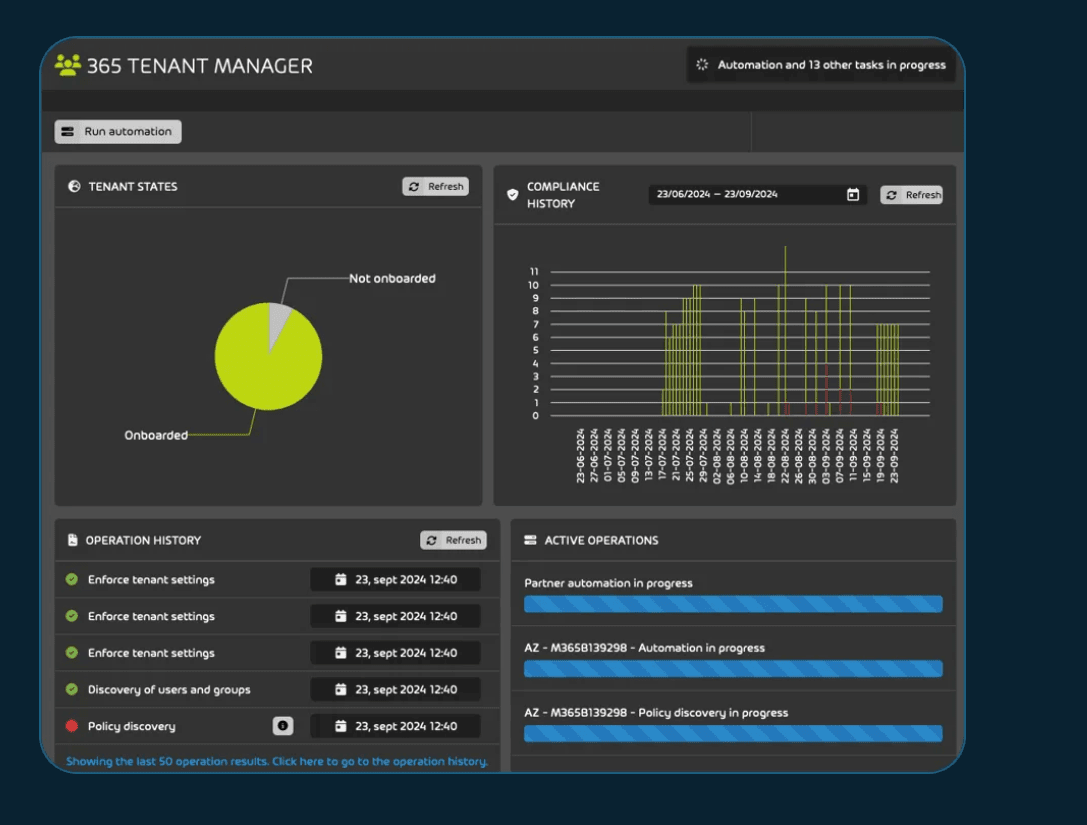Screen dimensions: 1087x825
Task: Click date stamp on Policy discovery row
Action: pyautogui.click(x=395, y=726)
